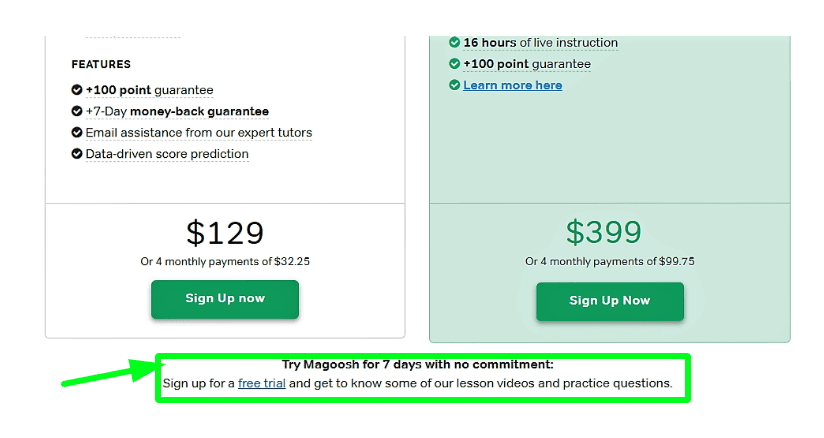
Task: Click green checkmark beside 16 hours of live instruction
Action: pos(454,43)
